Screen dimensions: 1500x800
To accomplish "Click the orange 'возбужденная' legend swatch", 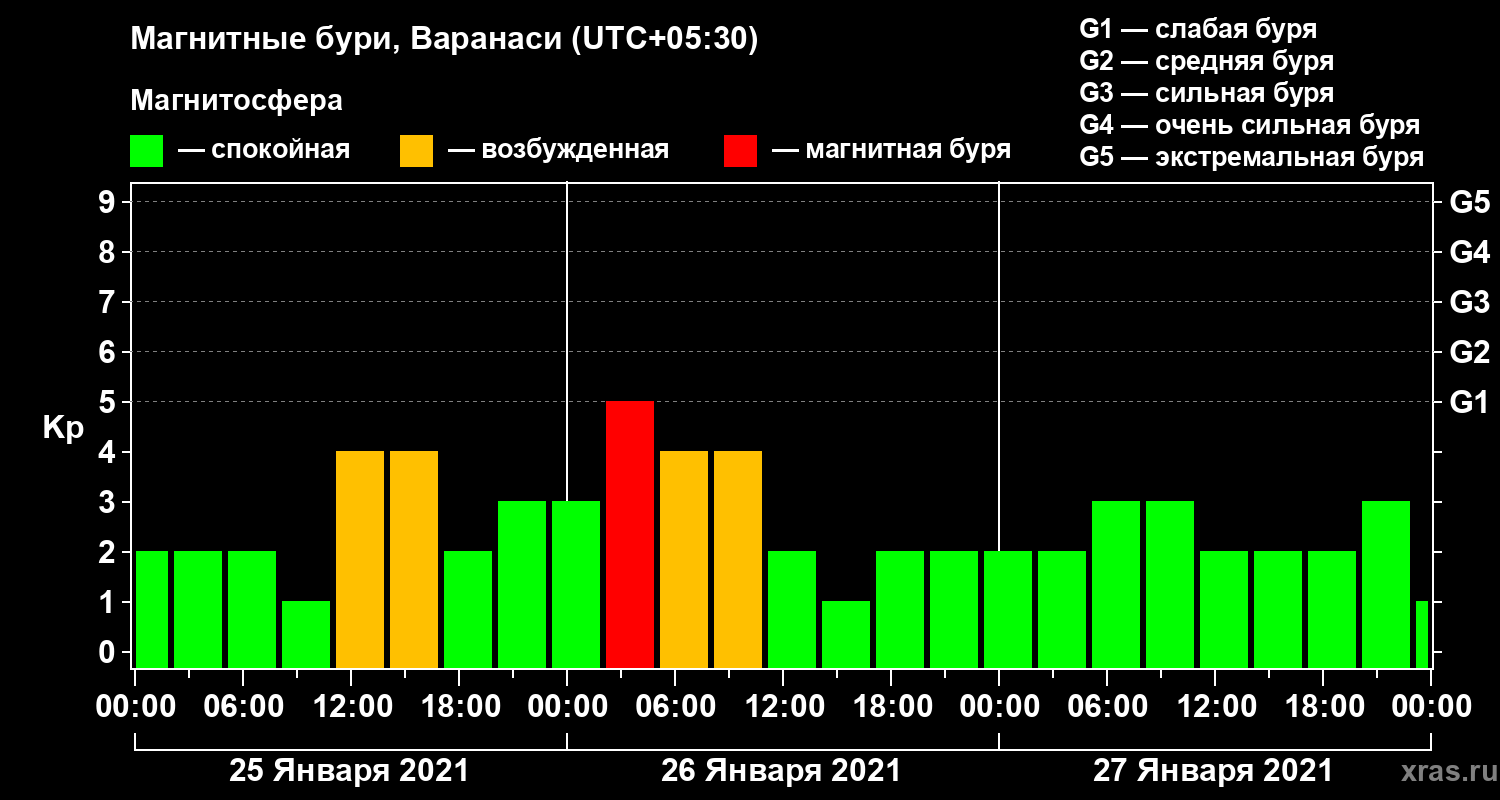I will pos(416,151).
